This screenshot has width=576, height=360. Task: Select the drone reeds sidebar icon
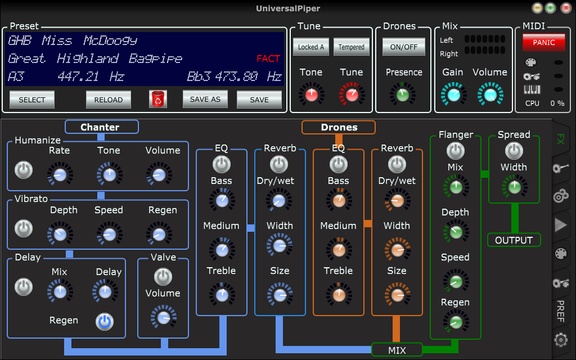[561, 196]
